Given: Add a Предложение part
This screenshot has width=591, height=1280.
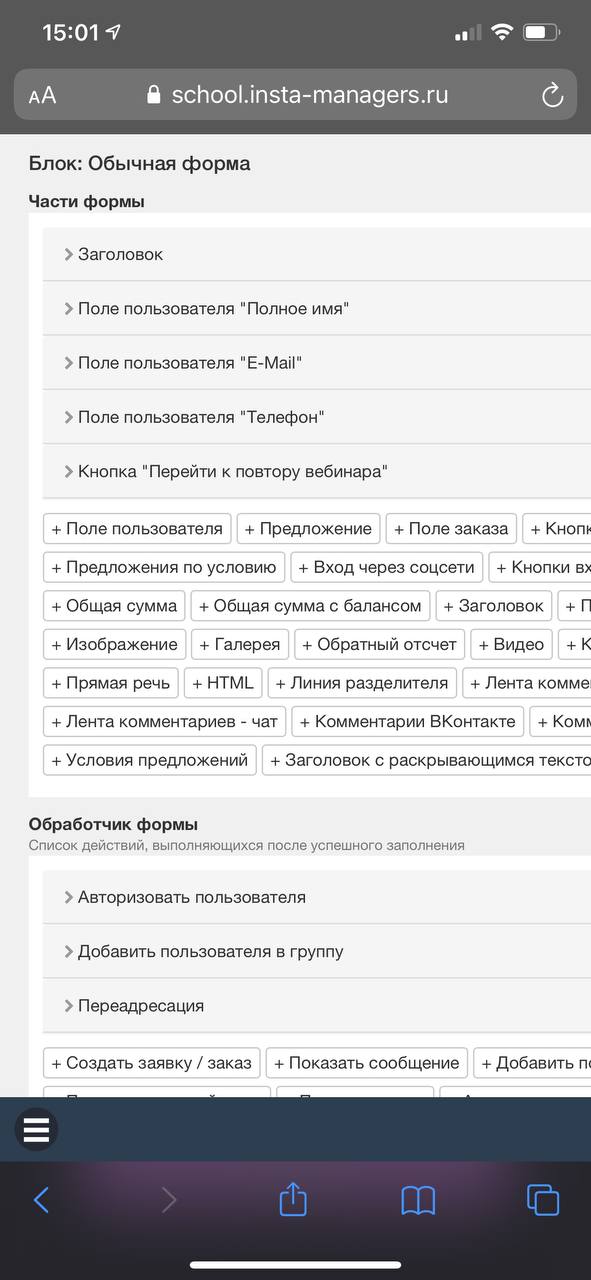Looking at the screenshot, I should coord(308,528).
